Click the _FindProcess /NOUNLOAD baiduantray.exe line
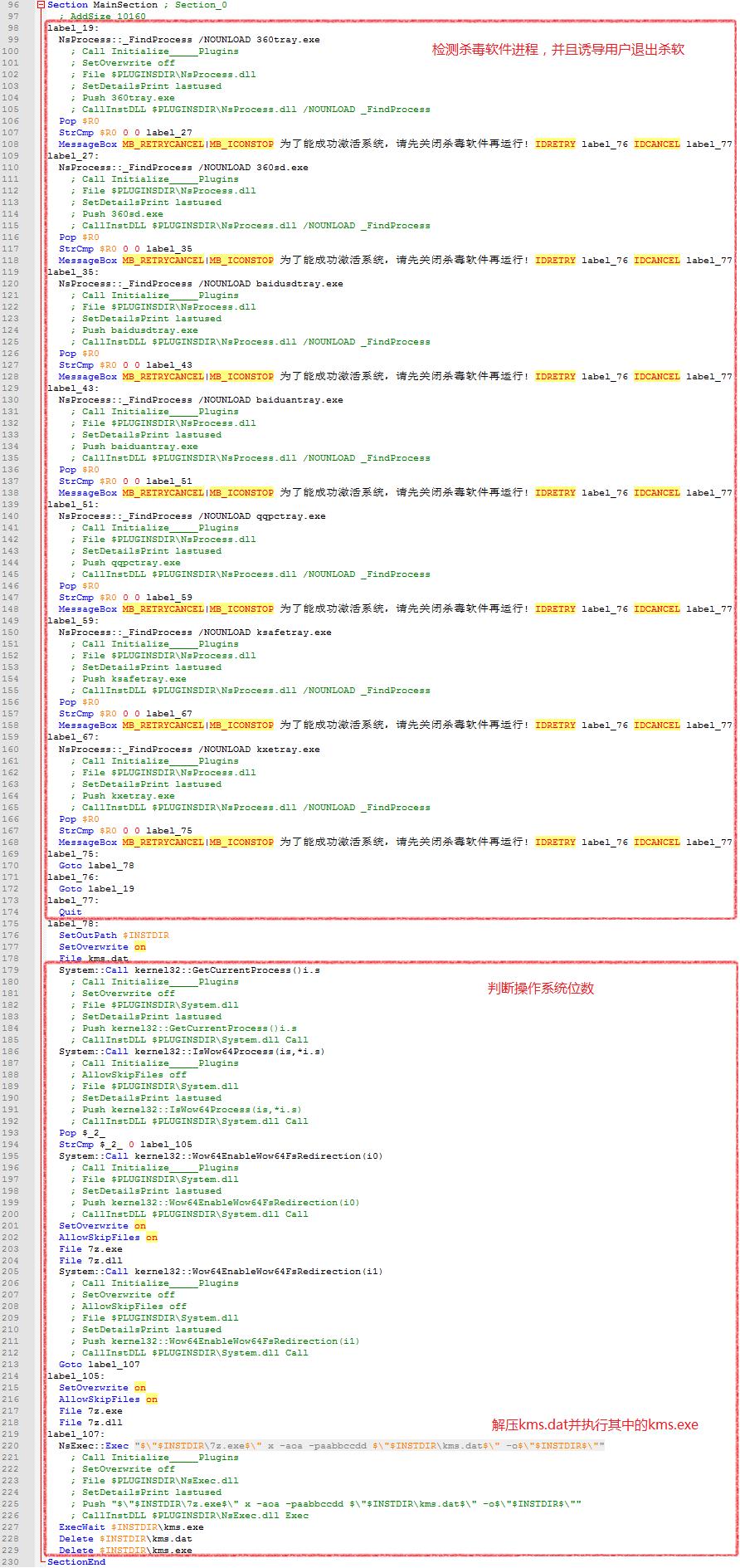 click(201, 400)
